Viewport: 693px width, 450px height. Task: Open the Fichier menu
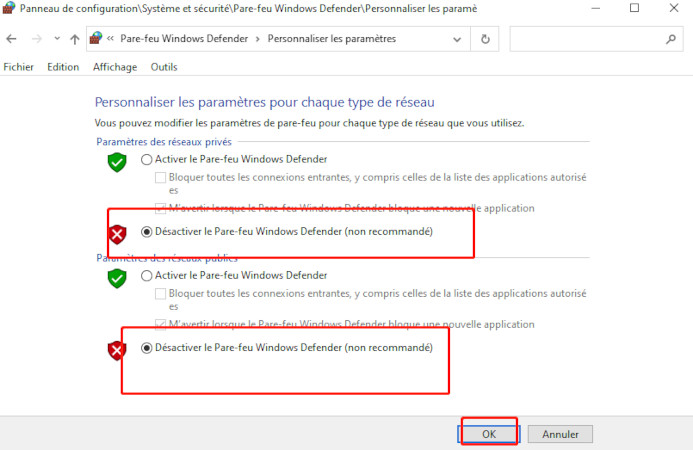(19, 67)
